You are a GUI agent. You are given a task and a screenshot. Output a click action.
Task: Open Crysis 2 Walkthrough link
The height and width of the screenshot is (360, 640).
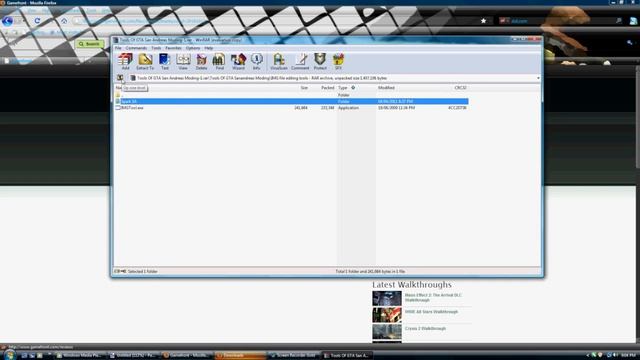(x=425, y=329)
